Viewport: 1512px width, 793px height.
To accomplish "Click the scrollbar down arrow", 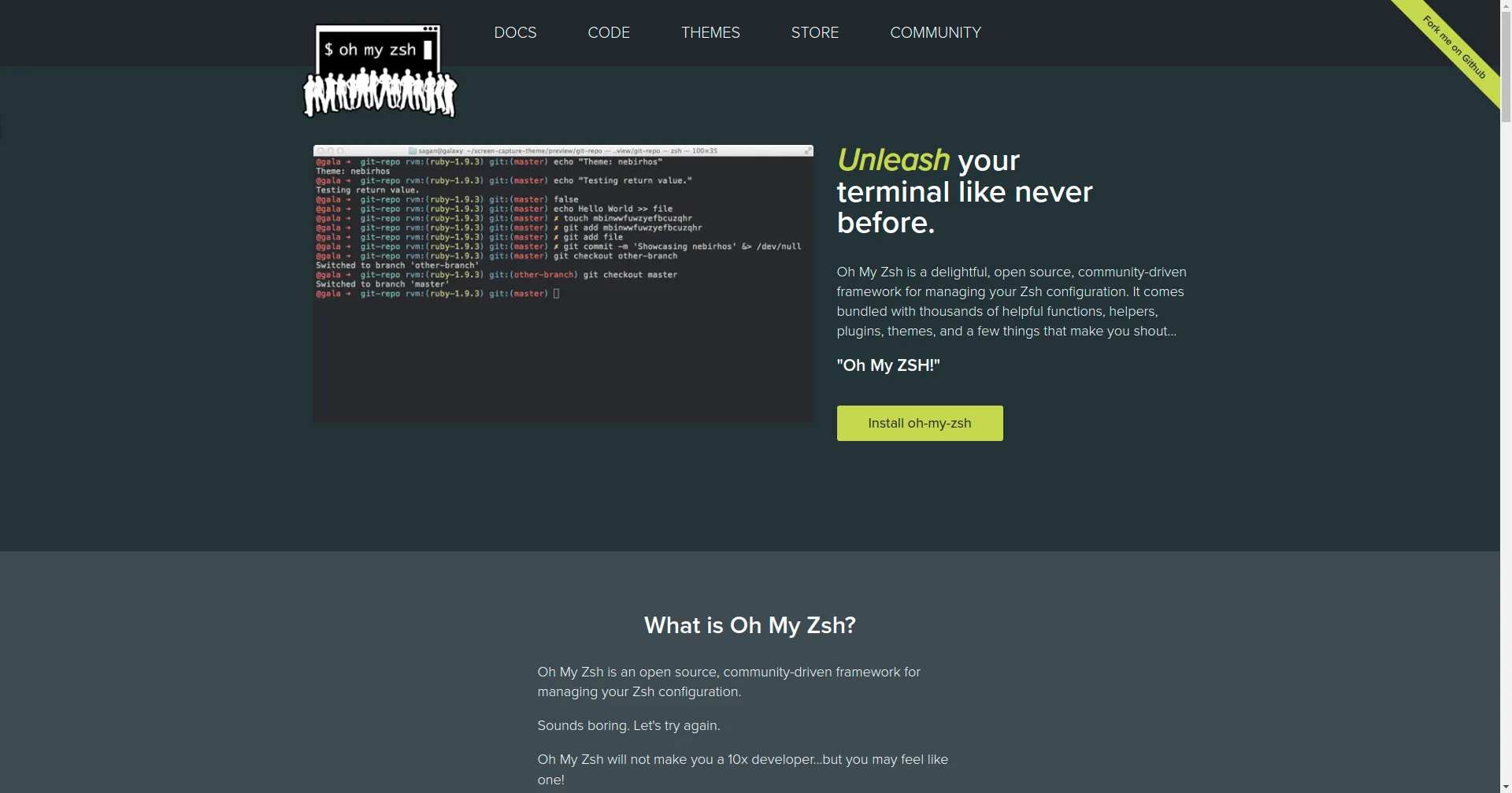I will point(1506,787).
